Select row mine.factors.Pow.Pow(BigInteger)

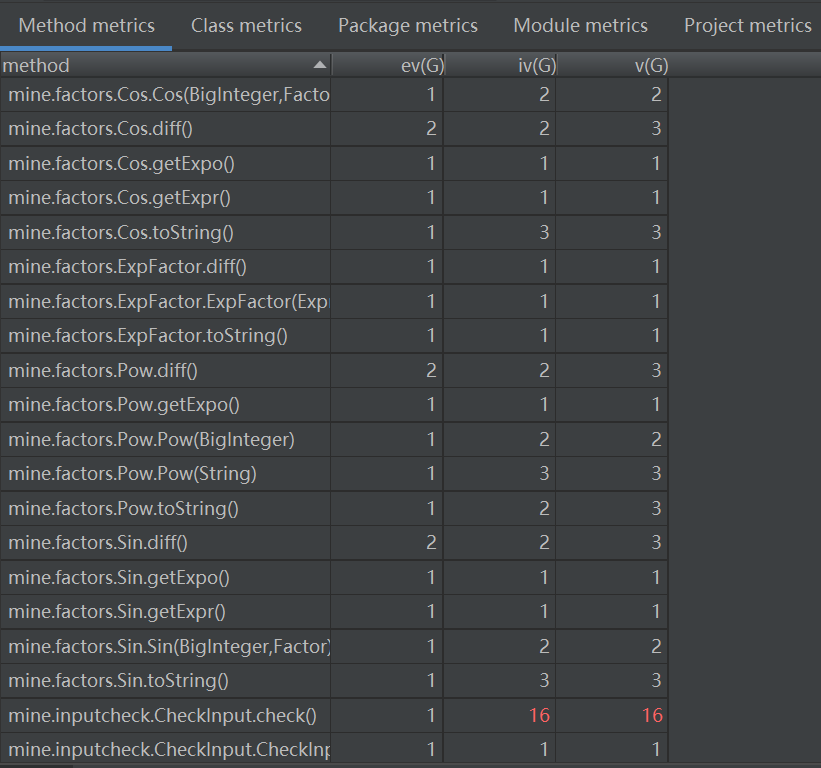pos(334,439)
